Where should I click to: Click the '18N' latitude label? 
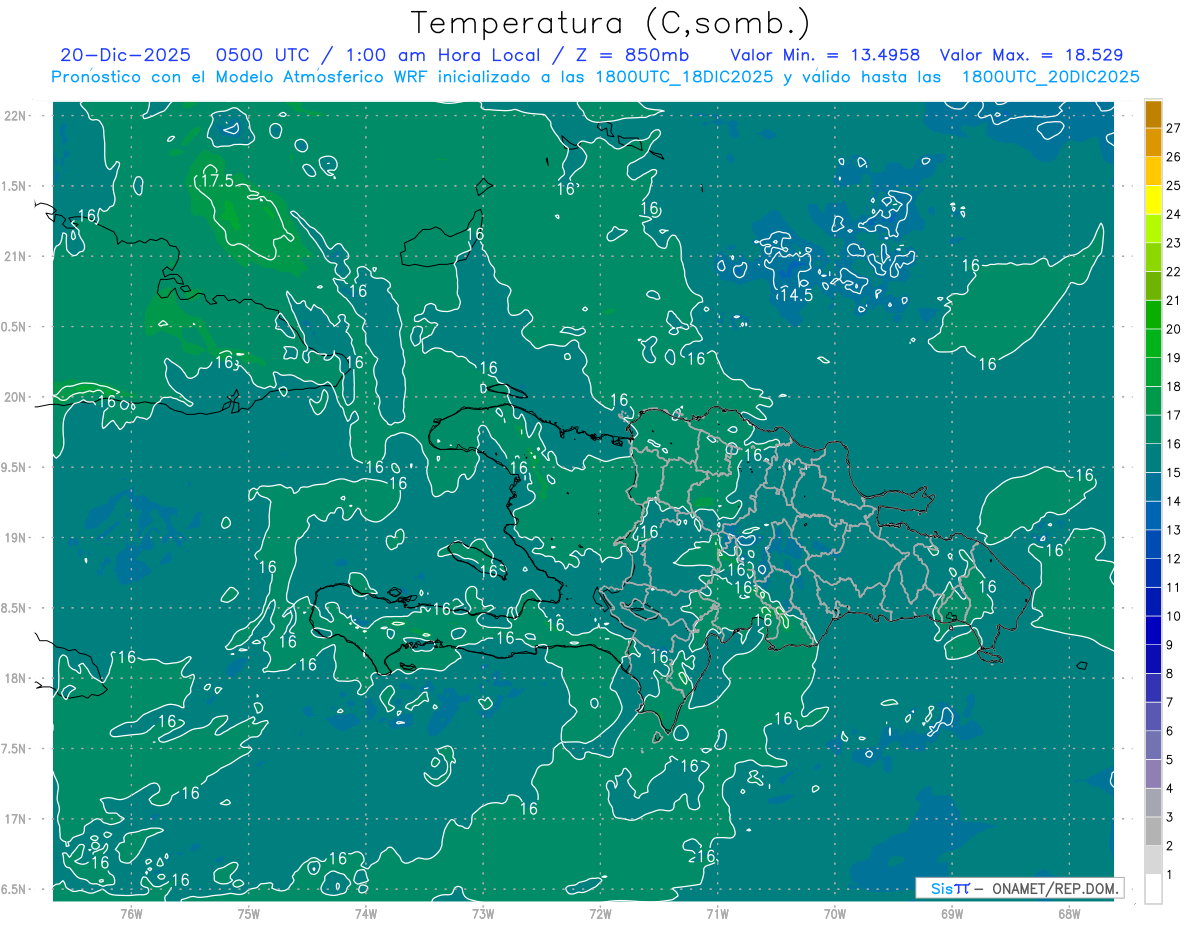[x=14, y=679]
